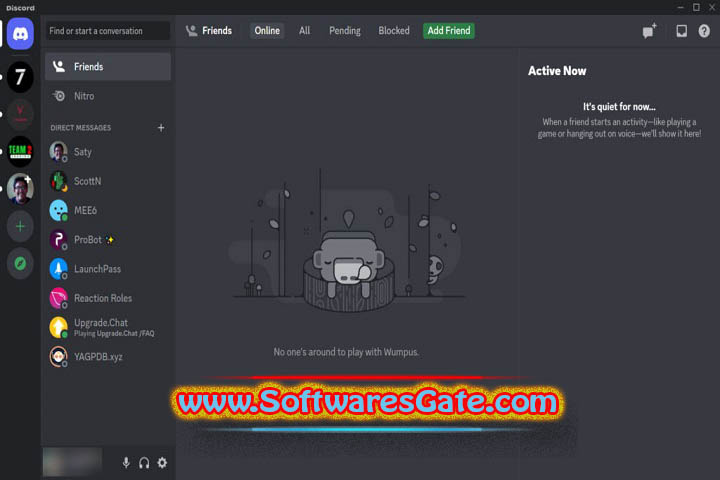720x480 pixels.
Task: Open the server with the person photo icon
Action: pyautogui.click(x=20, y=188)
